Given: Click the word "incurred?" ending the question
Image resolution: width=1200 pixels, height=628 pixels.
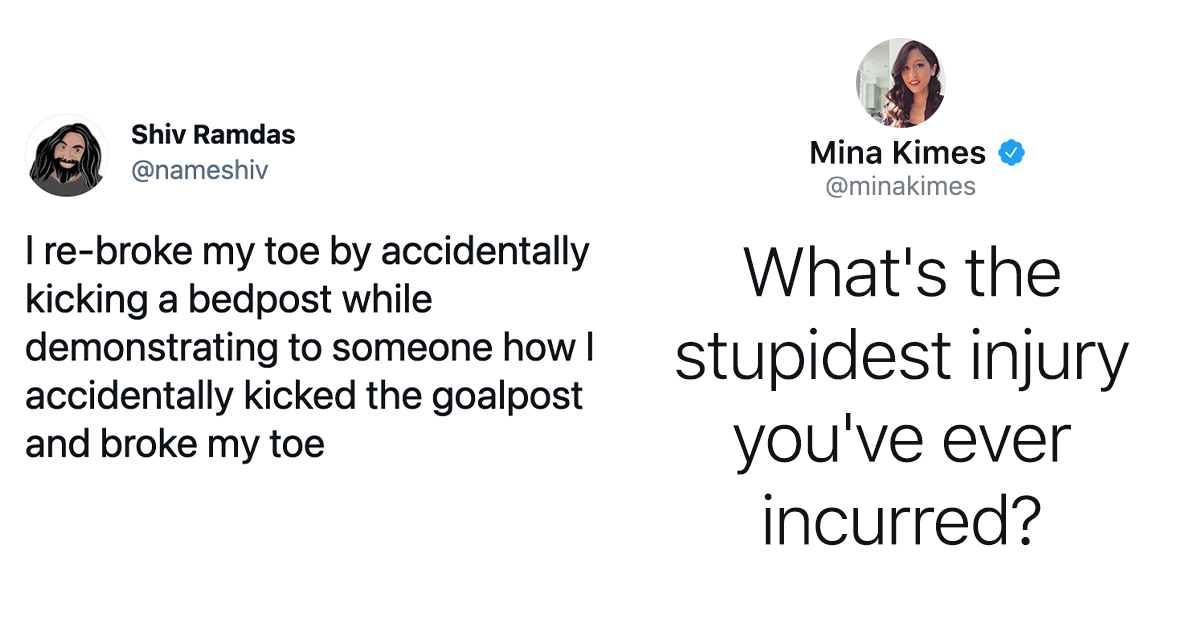Looking at the screenshot, I should click(x=900, y=520).
